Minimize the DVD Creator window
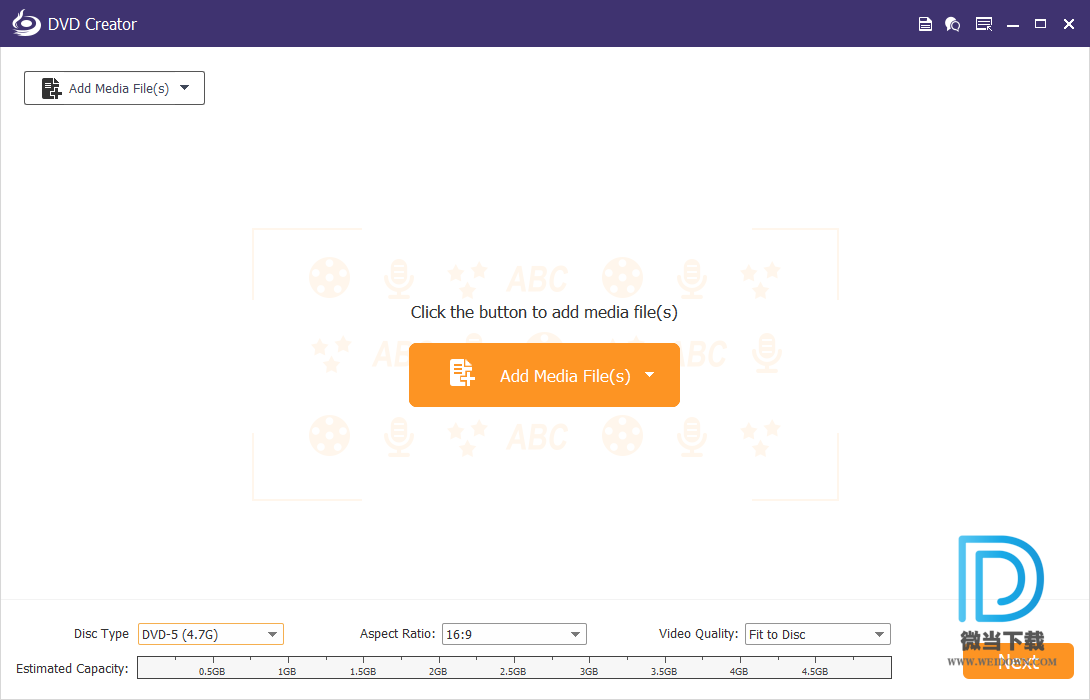Screen dimensions: 1090x700 tap(1013, 24)
